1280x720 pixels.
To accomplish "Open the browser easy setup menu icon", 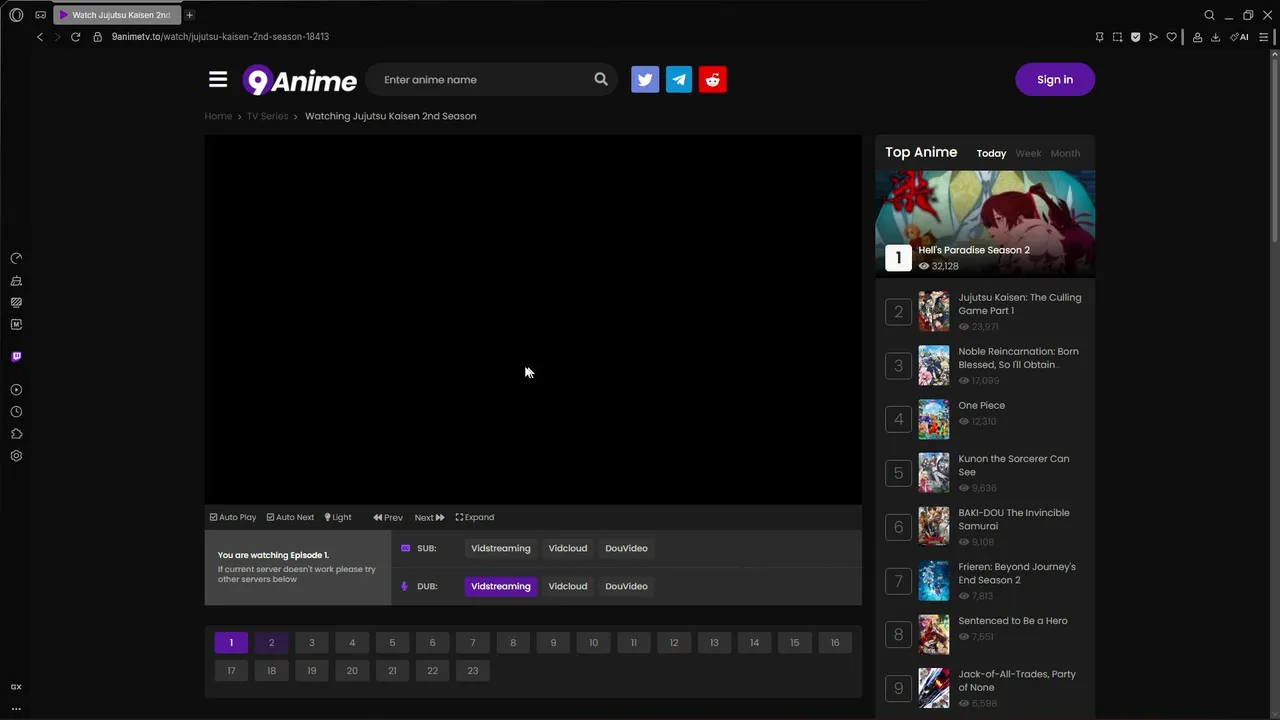I will point(1263,37).
